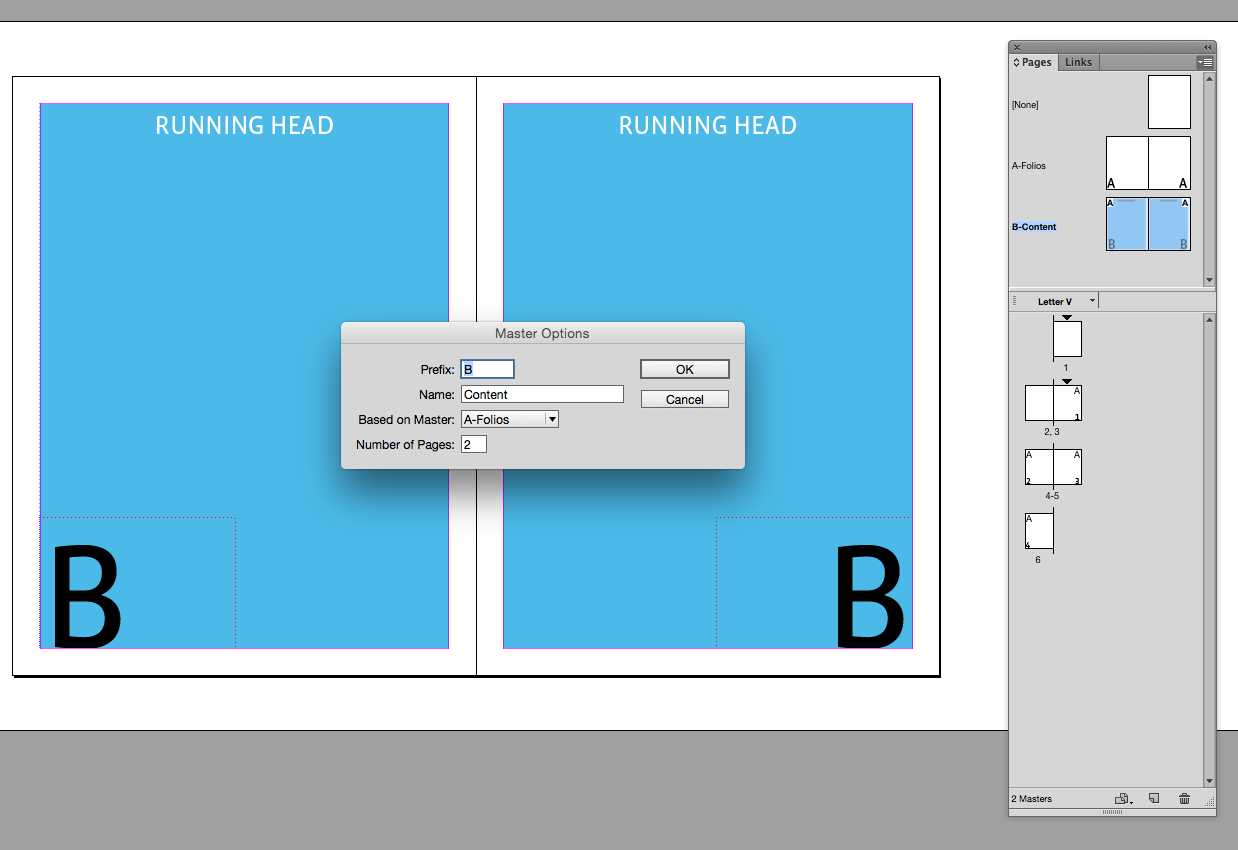Click OK in Master Options dialog
This screenshot has height=850, width=1238.
tap(685, 369)
